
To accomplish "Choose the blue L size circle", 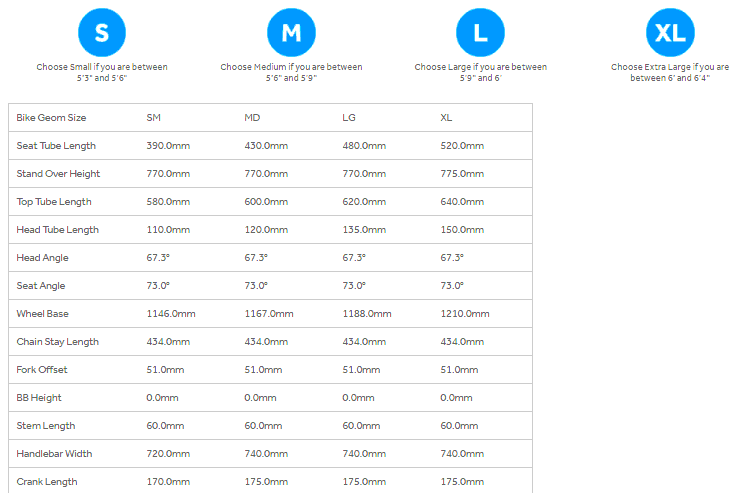I will 480,34.
